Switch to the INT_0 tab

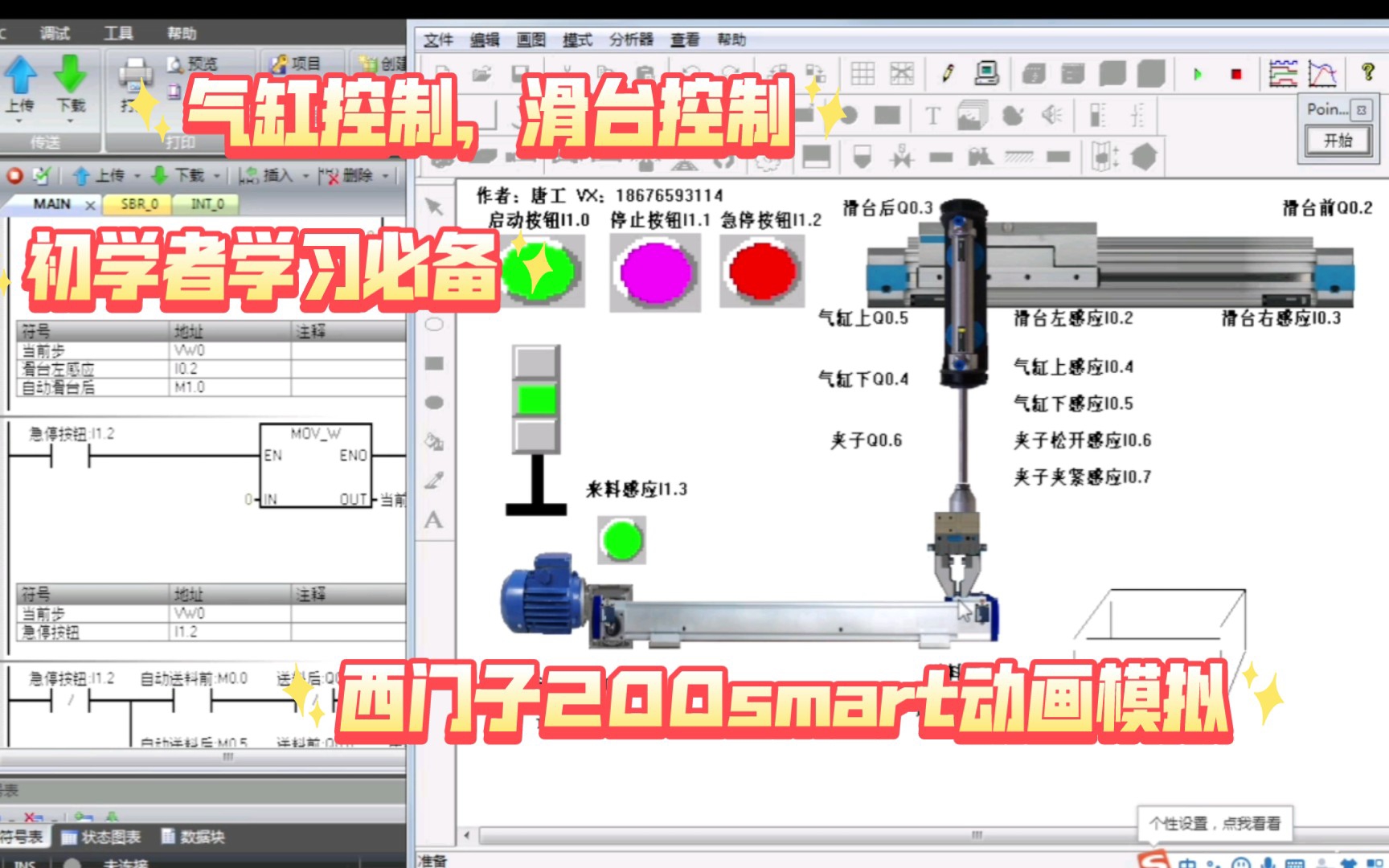pyautogui.click(x=207, y=204)
